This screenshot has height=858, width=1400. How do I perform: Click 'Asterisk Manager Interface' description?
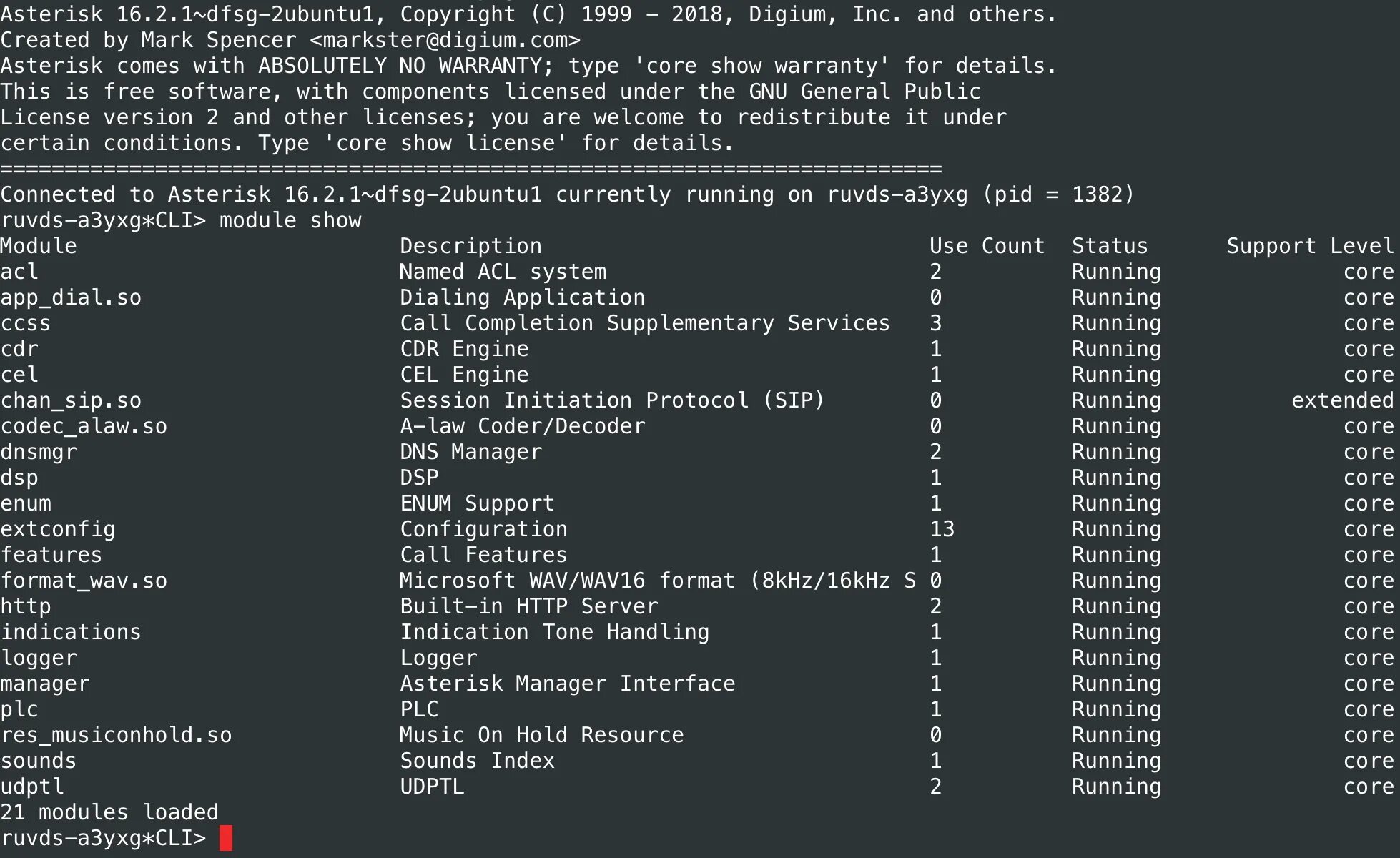coord(567,684)
